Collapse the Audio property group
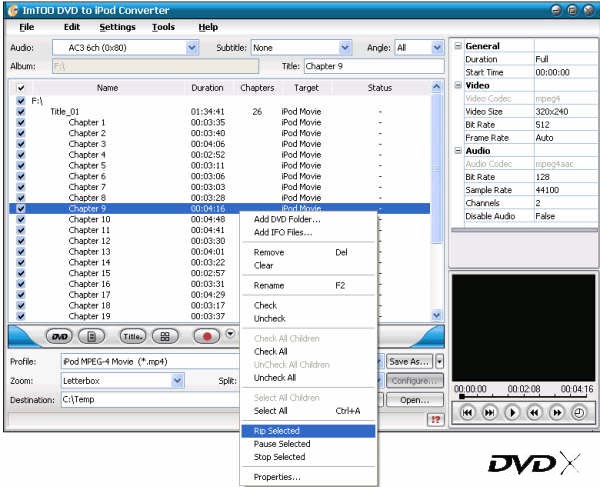 pyautogui.click(x=458, y=151)
